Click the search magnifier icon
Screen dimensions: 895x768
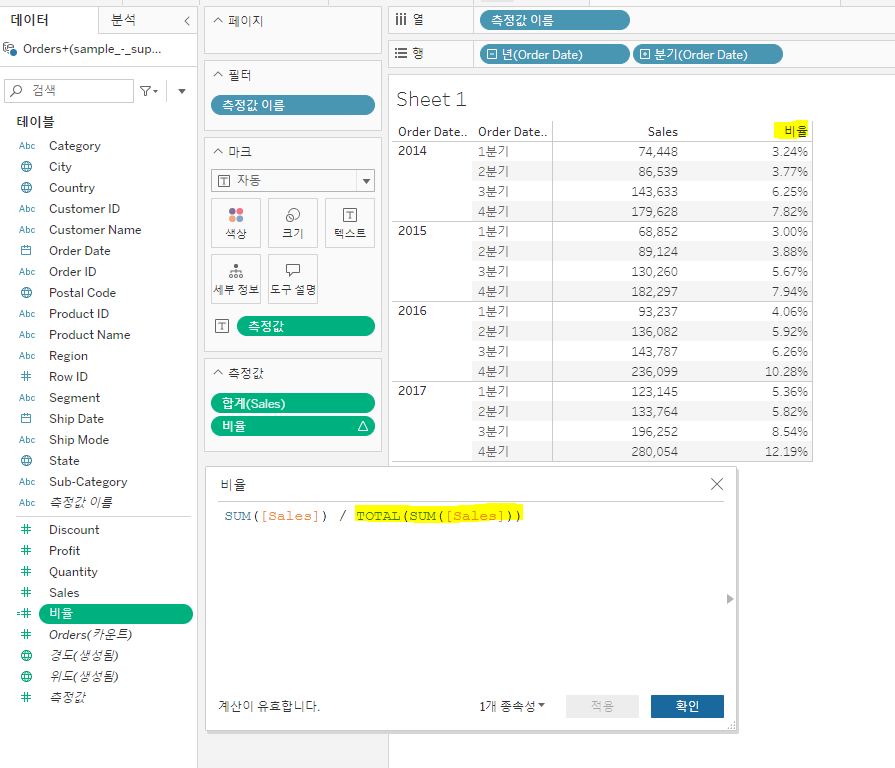point(17,90)
